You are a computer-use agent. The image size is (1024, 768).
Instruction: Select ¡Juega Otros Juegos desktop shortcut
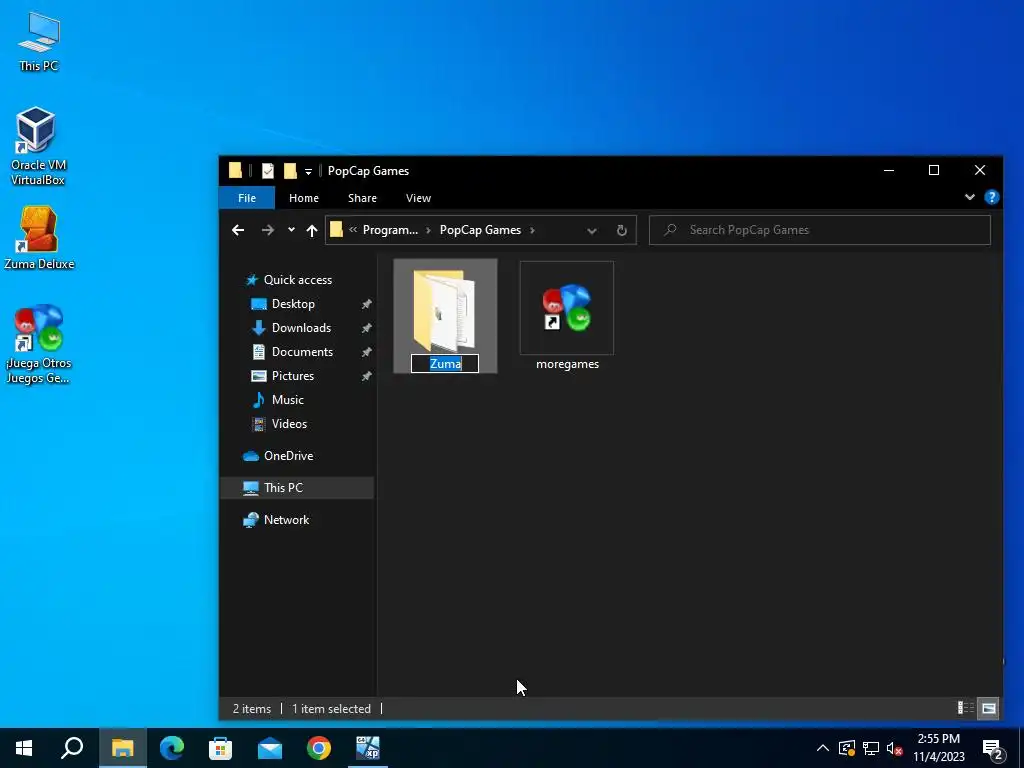38,344
